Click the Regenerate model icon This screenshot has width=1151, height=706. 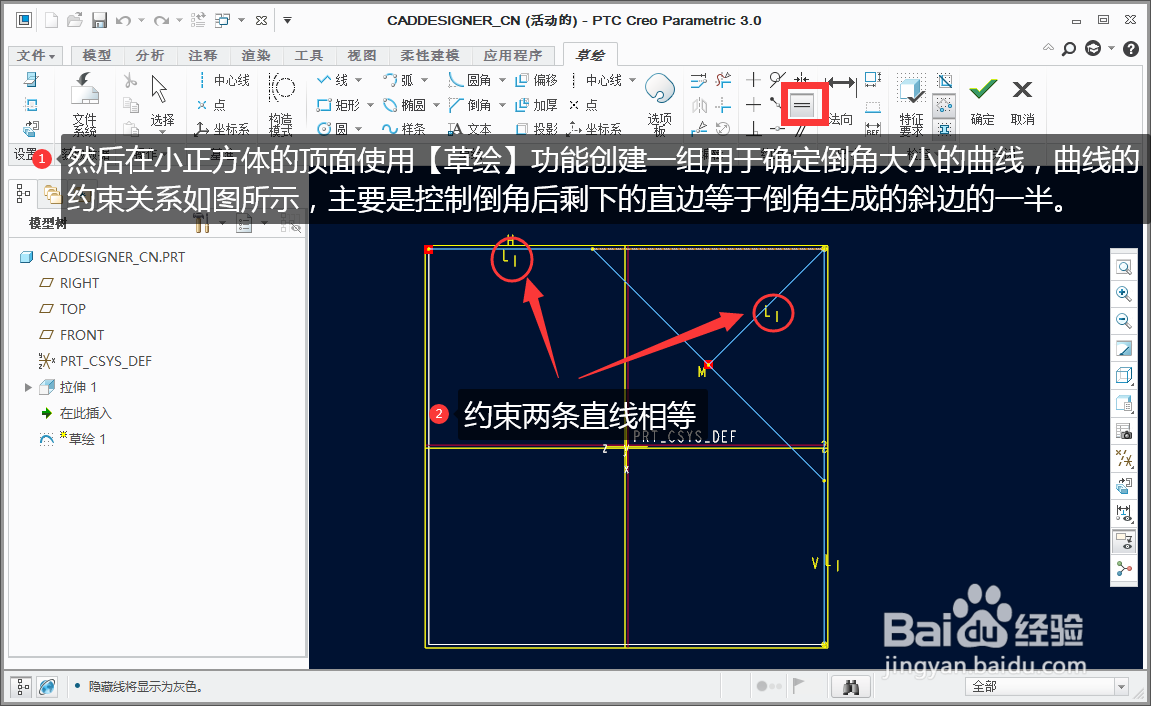(x=198, y=21)
